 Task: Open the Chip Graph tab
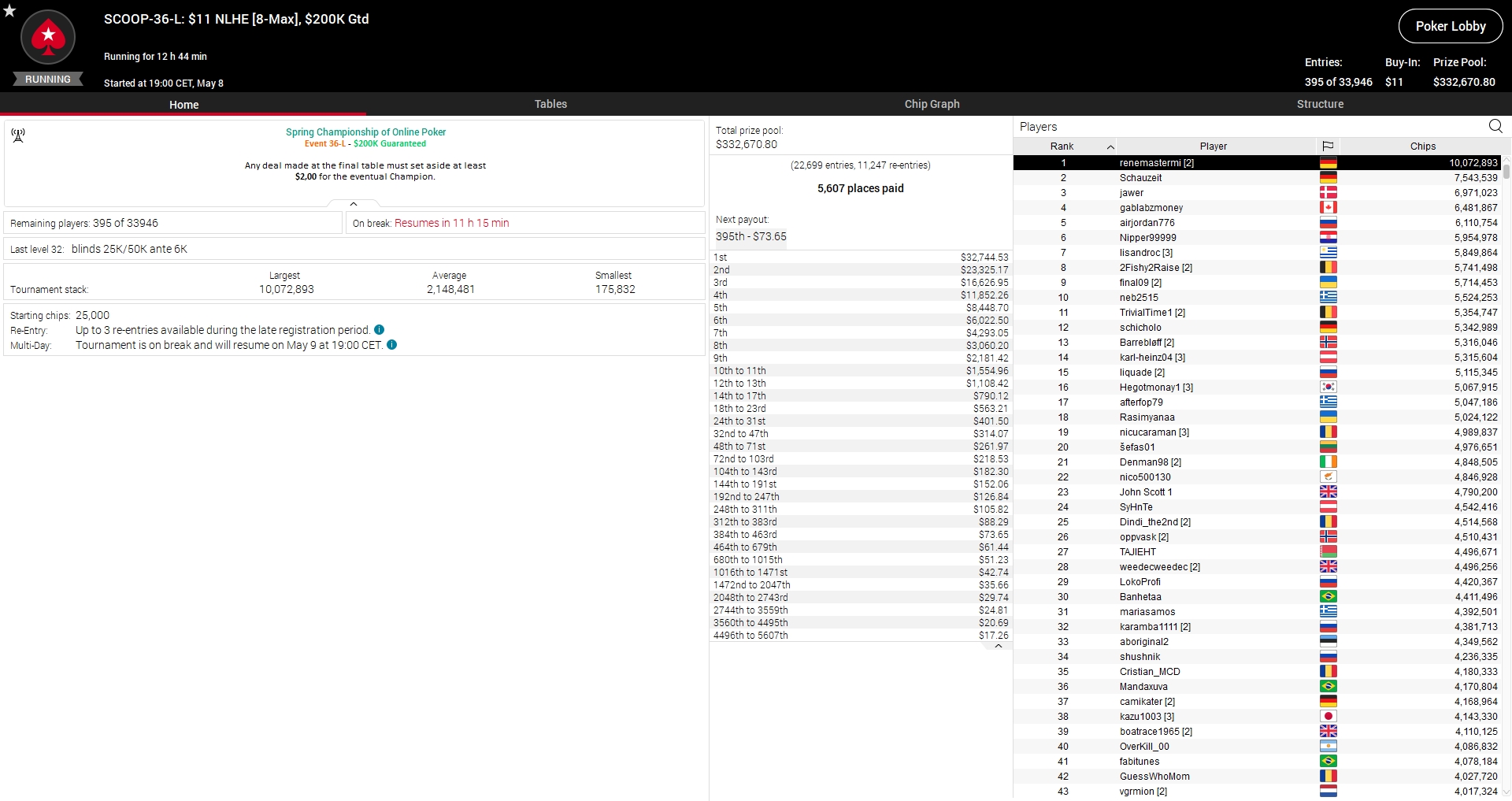[x=932, y=104]
